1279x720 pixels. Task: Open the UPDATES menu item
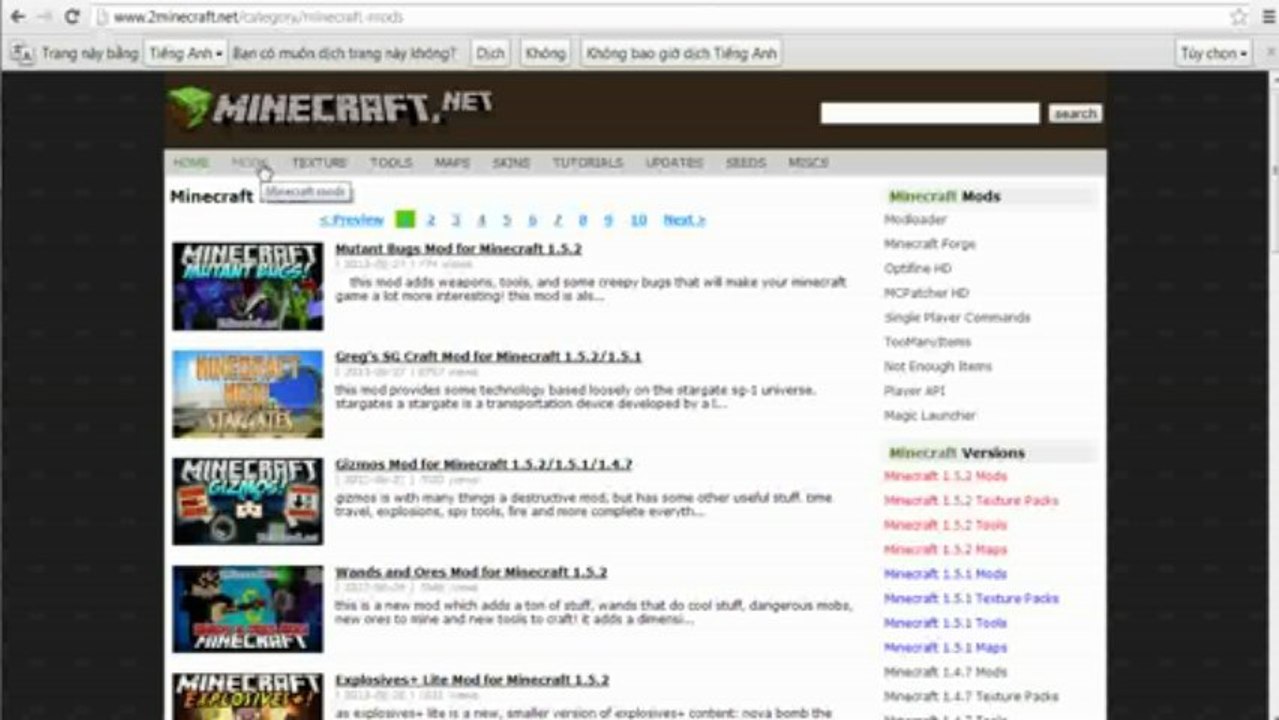(x=674, y=162)
